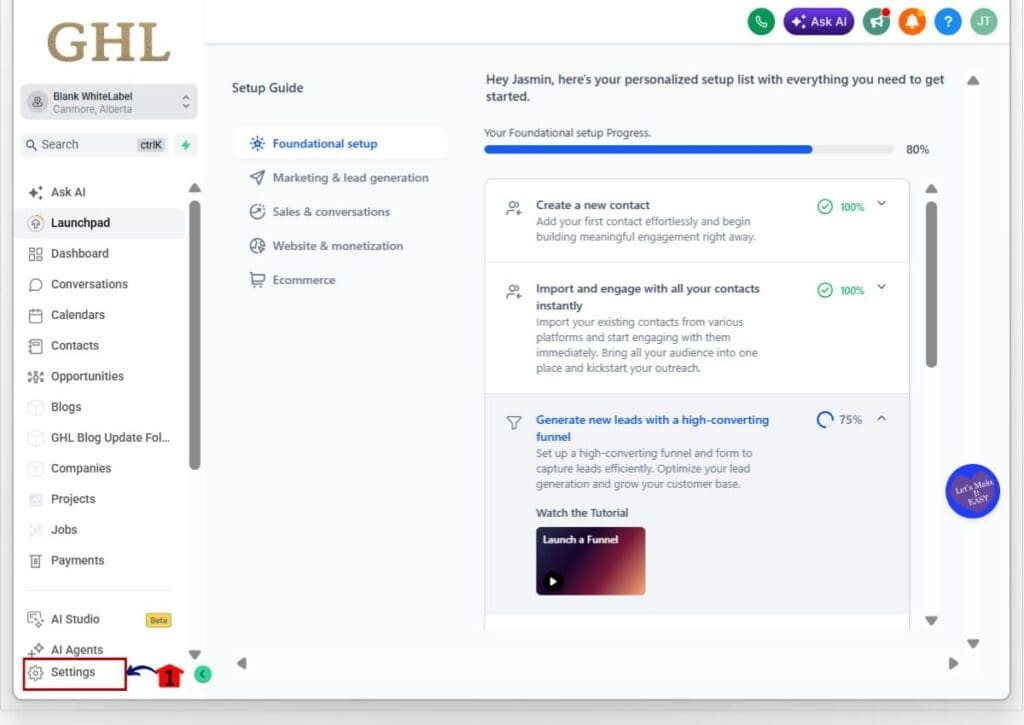
Task: Click the AI Studio icon in sidebar
Action: click(35, 619)
